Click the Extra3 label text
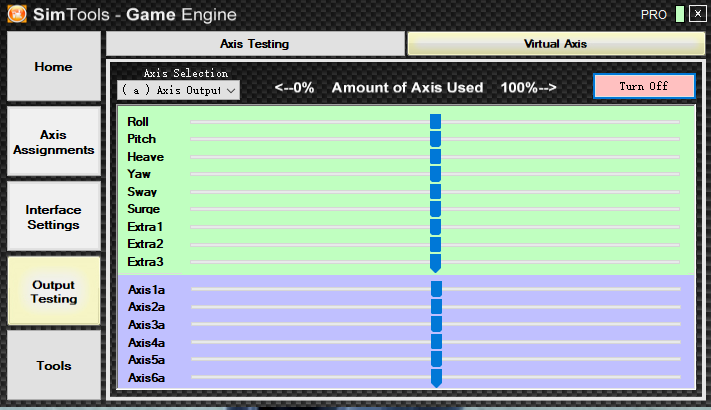The height and width of the screenshot is (410, 711). click(145, 262)
